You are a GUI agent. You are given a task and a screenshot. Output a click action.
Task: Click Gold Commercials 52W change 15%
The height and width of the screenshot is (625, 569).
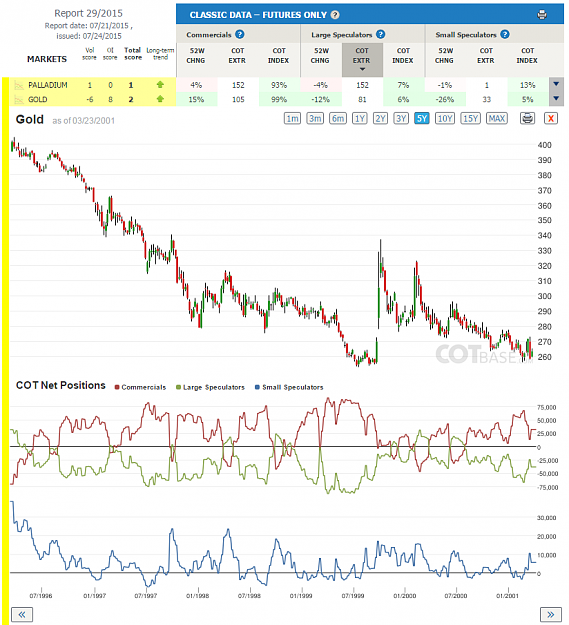point(196,99)
